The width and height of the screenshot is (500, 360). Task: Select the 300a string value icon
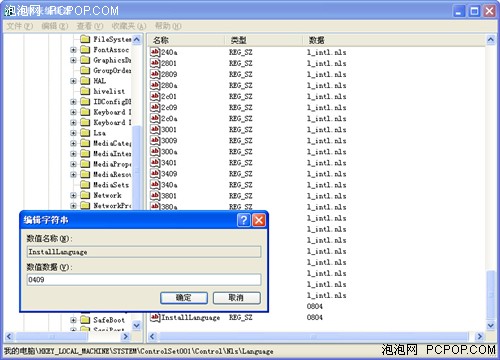(155, 151)
